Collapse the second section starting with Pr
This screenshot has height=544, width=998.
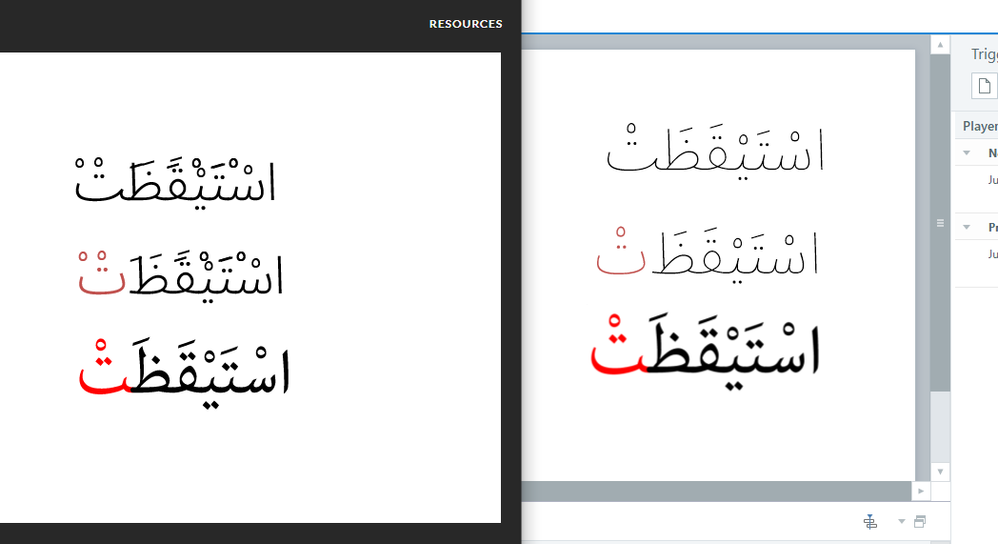[x=966, y=227]
